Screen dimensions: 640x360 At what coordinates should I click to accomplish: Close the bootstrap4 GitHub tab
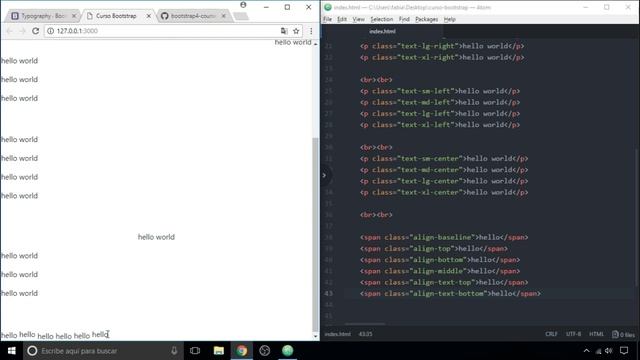tap(224, 16)
